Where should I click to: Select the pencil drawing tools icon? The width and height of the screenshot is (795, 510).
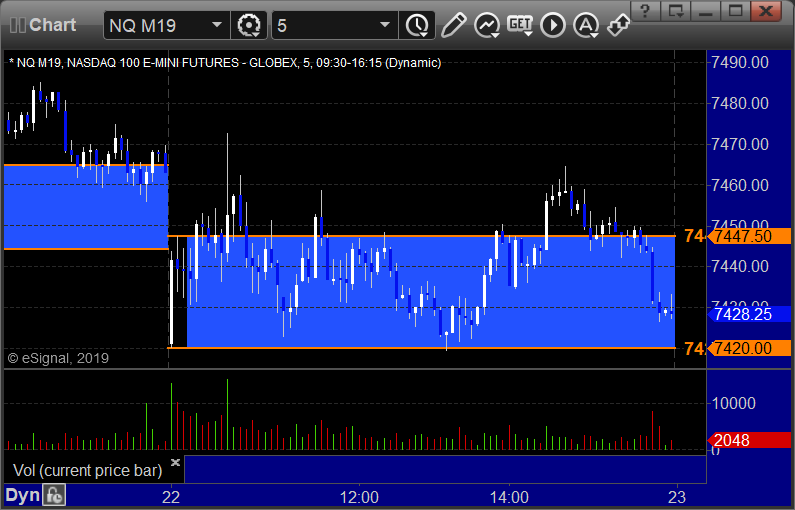click(453, 25)
